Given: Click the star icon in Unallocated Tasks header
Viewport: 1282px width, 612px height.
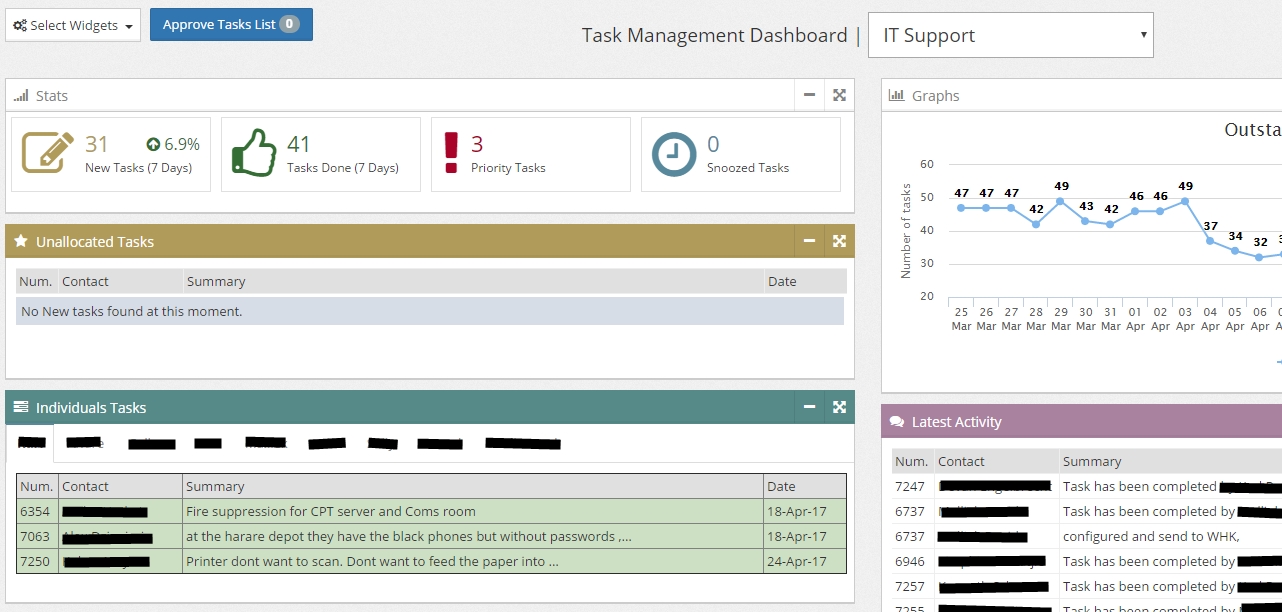Looking at the screenshot, I should [21, 241].
